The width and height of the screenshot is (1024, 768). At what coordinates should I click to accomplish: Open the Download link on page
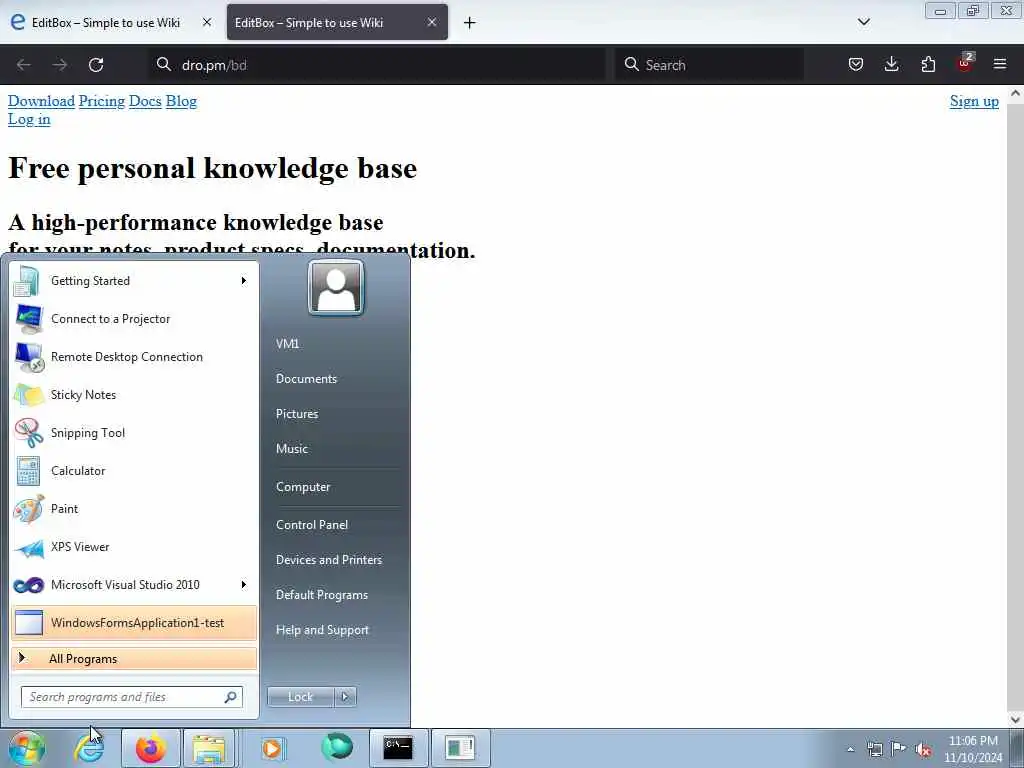41,101
